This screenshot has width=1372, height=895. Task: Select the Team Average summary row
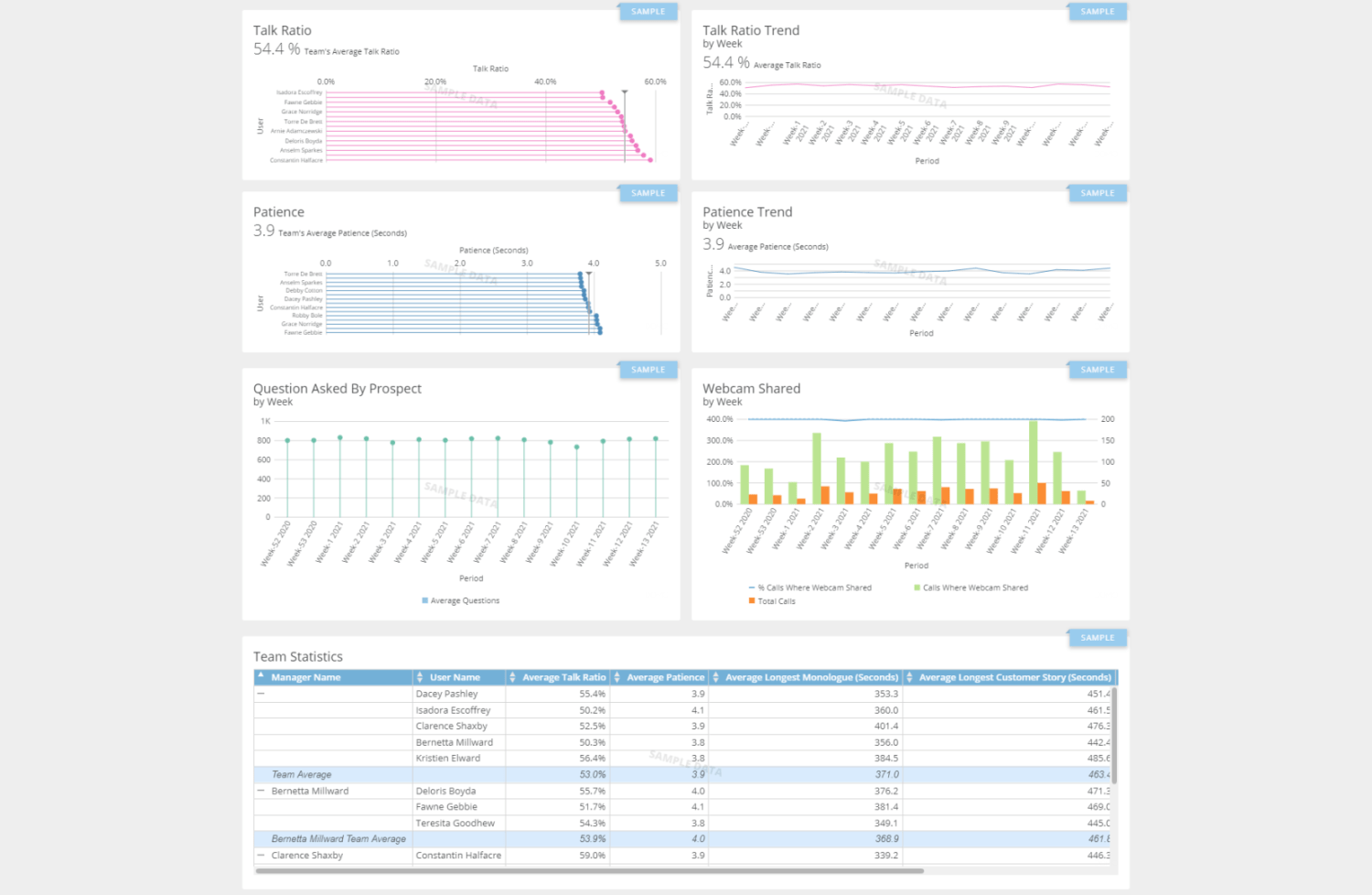302,774
